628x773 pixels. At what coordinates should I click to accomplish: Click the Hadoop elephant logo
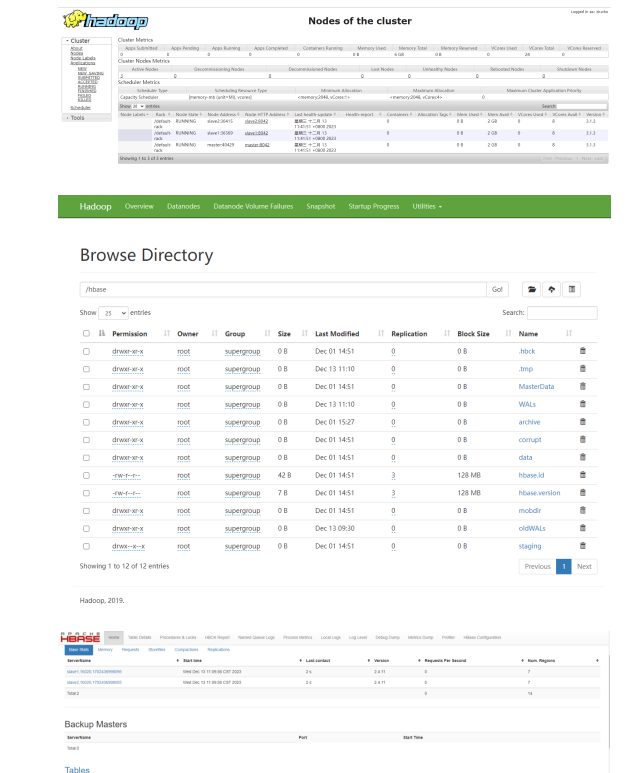coord(105,21)
